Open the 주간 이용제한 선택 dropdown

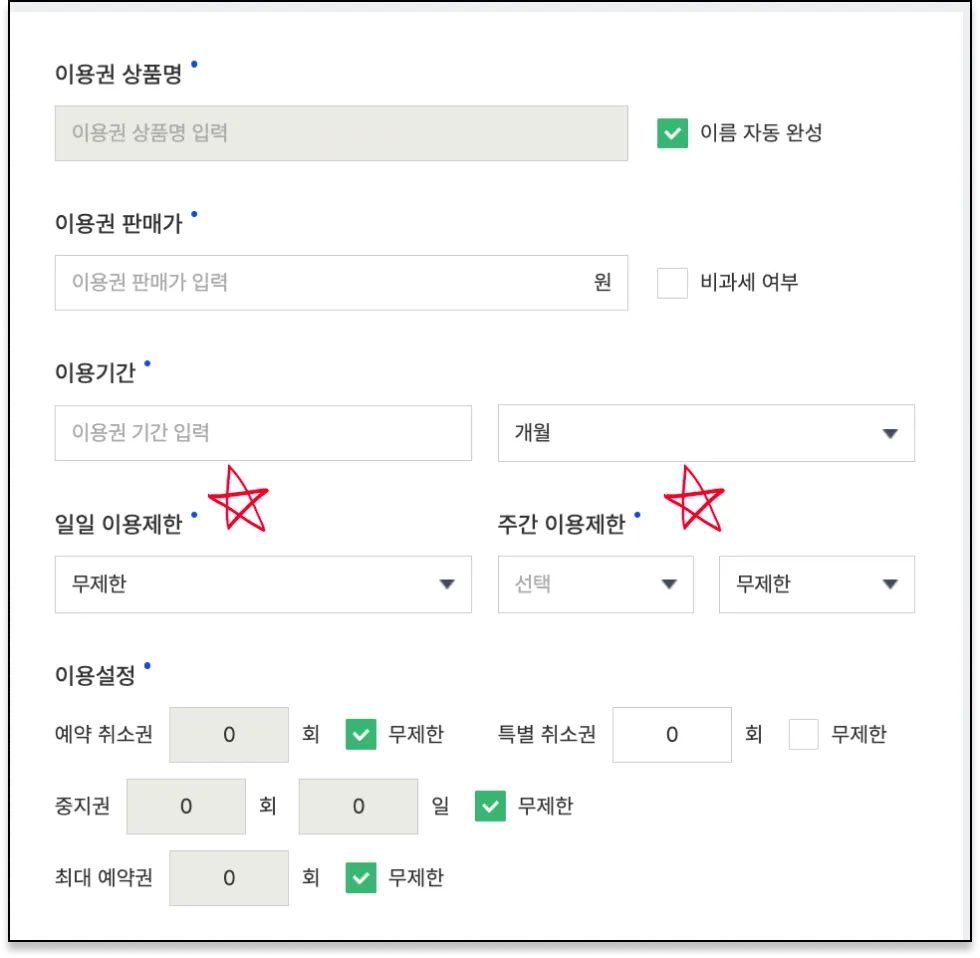point(596,585)
